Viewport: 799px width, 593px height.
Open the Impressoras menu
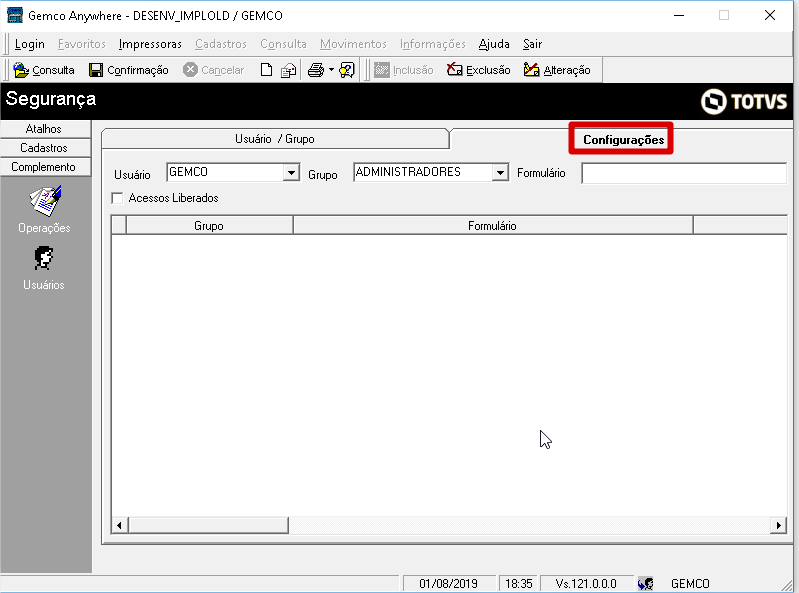[x=150, y=44]
